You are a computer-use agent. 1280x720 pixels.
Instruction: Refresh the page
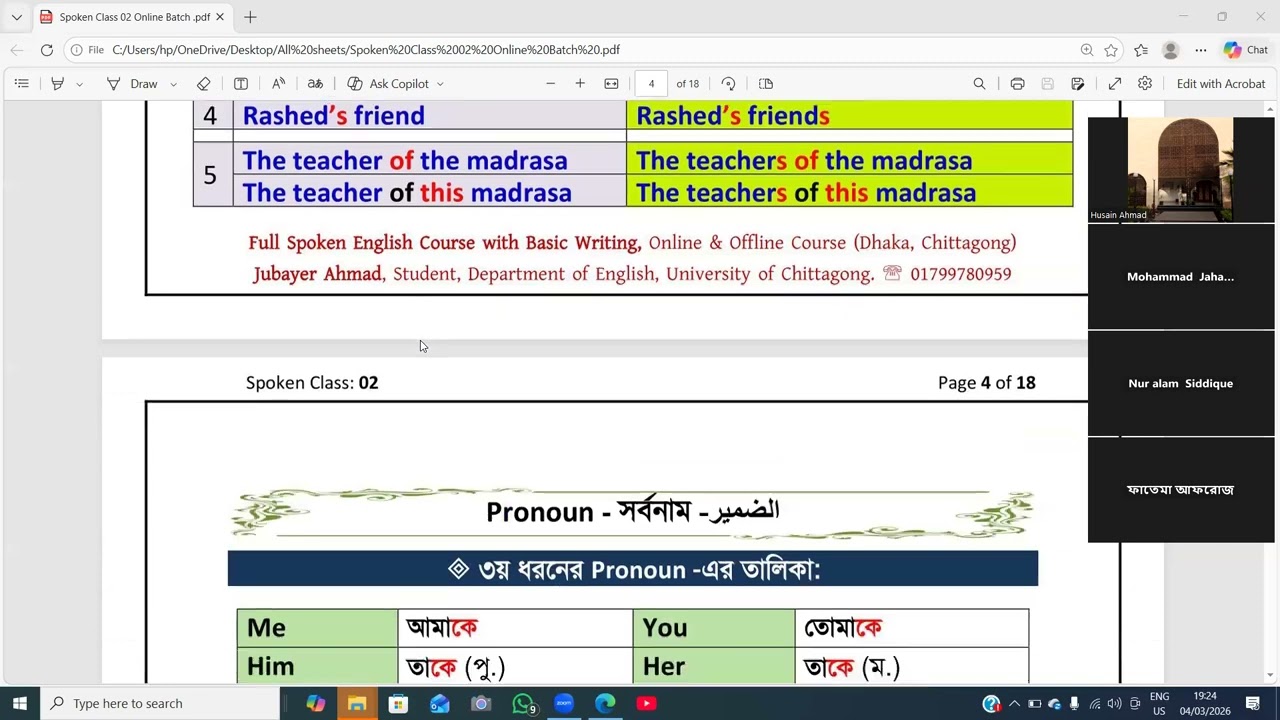point(46,50)
